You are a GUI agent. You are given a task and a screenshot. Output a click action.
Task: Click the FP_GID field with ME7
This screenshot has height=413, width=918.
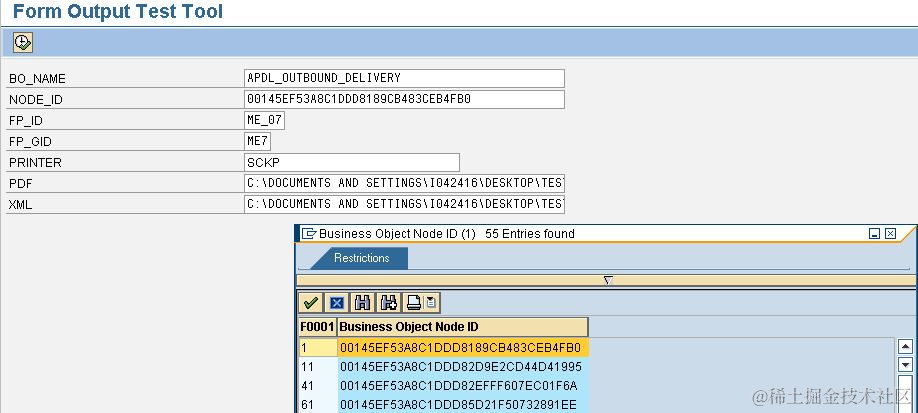[x=258, y=142]
